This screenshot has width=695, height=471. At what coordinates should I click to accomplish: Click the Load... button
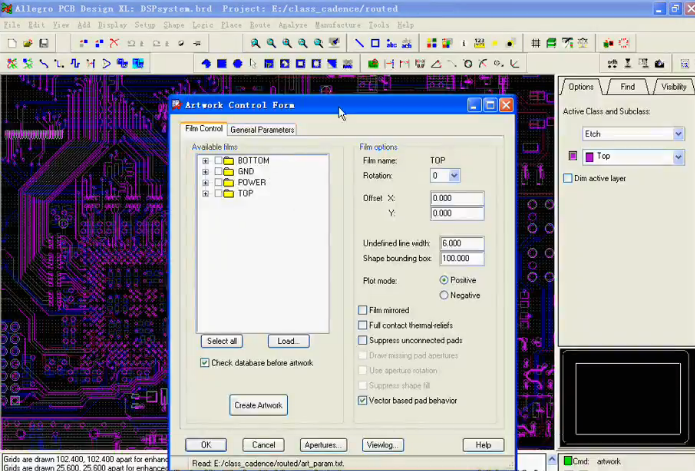point(289,341)
